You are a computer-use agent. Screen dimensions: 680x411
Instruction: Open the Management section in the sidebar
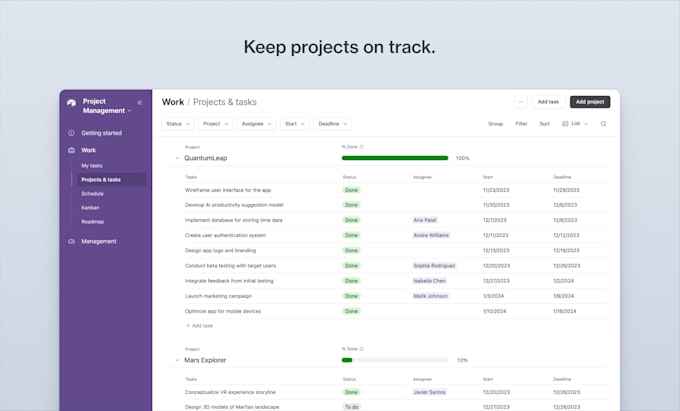click(x=99, y=241)
